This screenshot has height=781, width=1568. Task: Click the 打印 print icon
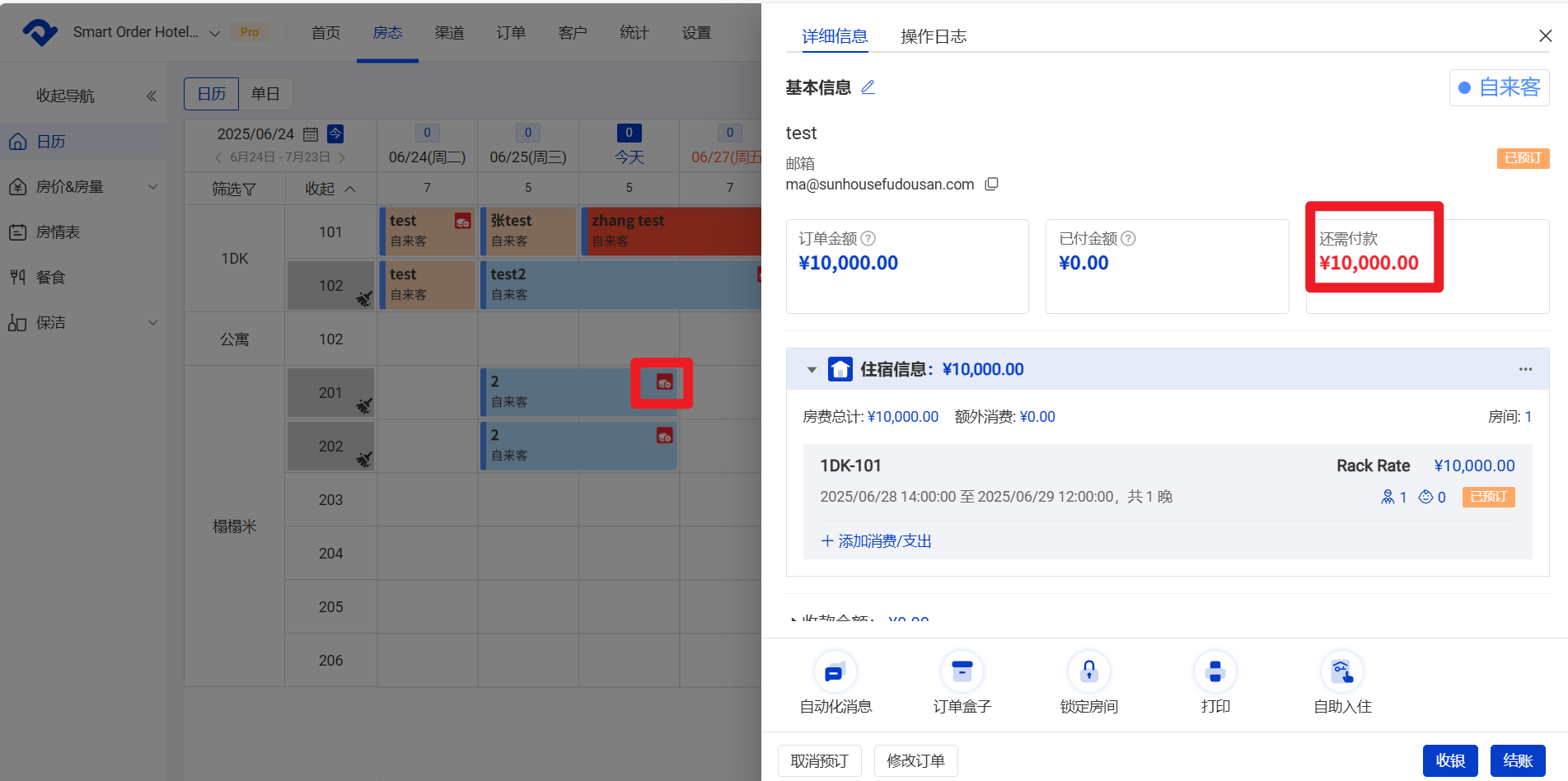(x=1215, y=672)
